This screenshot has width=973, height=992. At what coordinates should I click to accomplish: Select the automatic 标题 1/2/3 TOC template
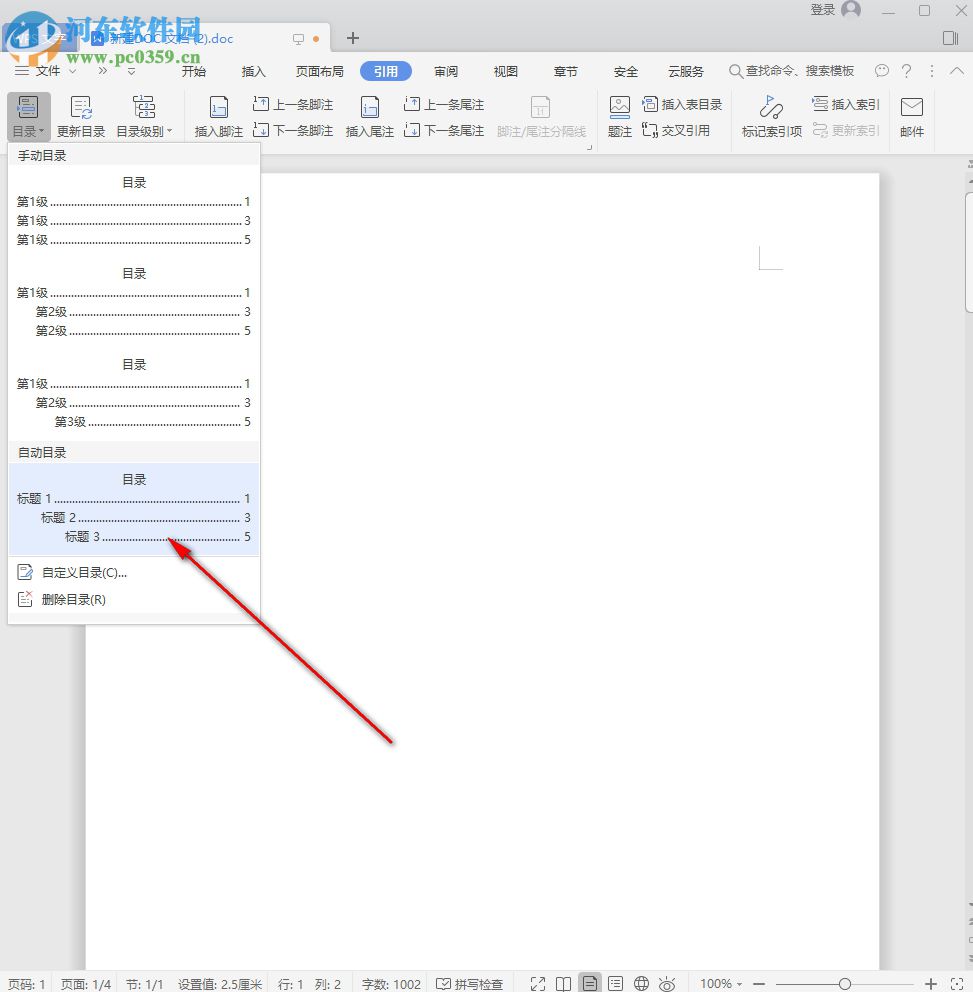coord(133,509)
